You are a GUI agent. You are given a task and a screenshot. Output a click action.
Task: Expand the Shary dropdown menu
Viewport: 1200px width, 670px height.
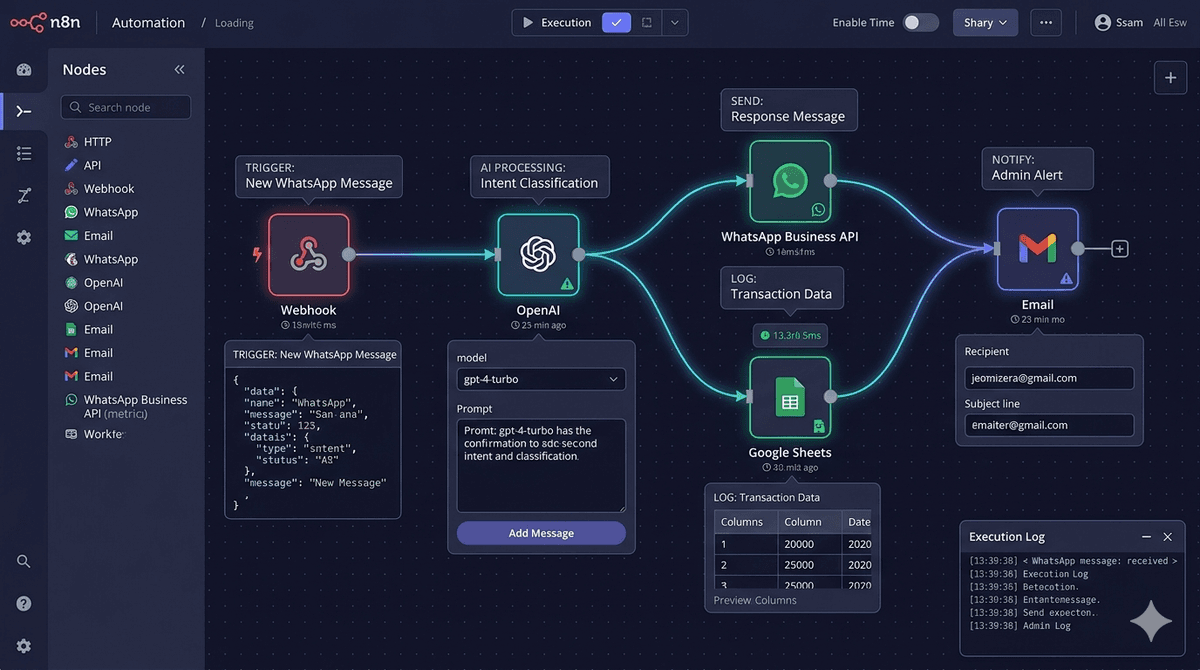pyautogui.click(x=985, y=22)
